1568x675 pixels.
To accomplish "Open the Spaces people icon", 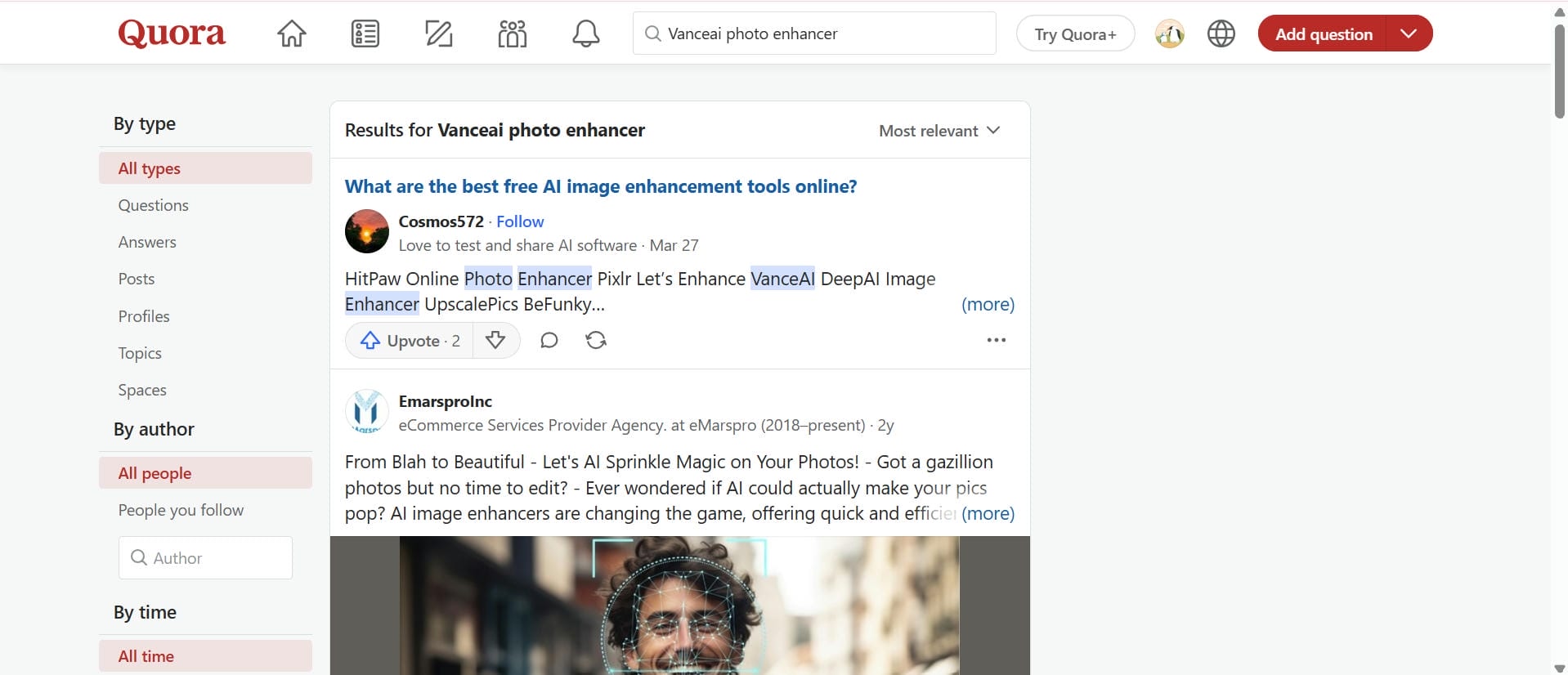I will (x=512, y=34).
